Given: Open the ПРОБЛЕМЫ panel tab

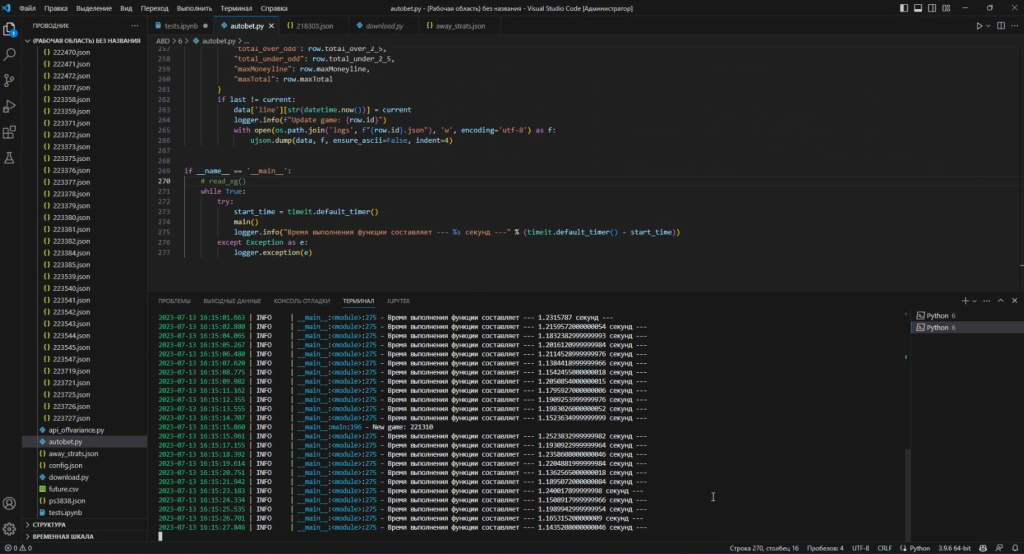Looking at the screenshot, I should [x=174, y=301].
